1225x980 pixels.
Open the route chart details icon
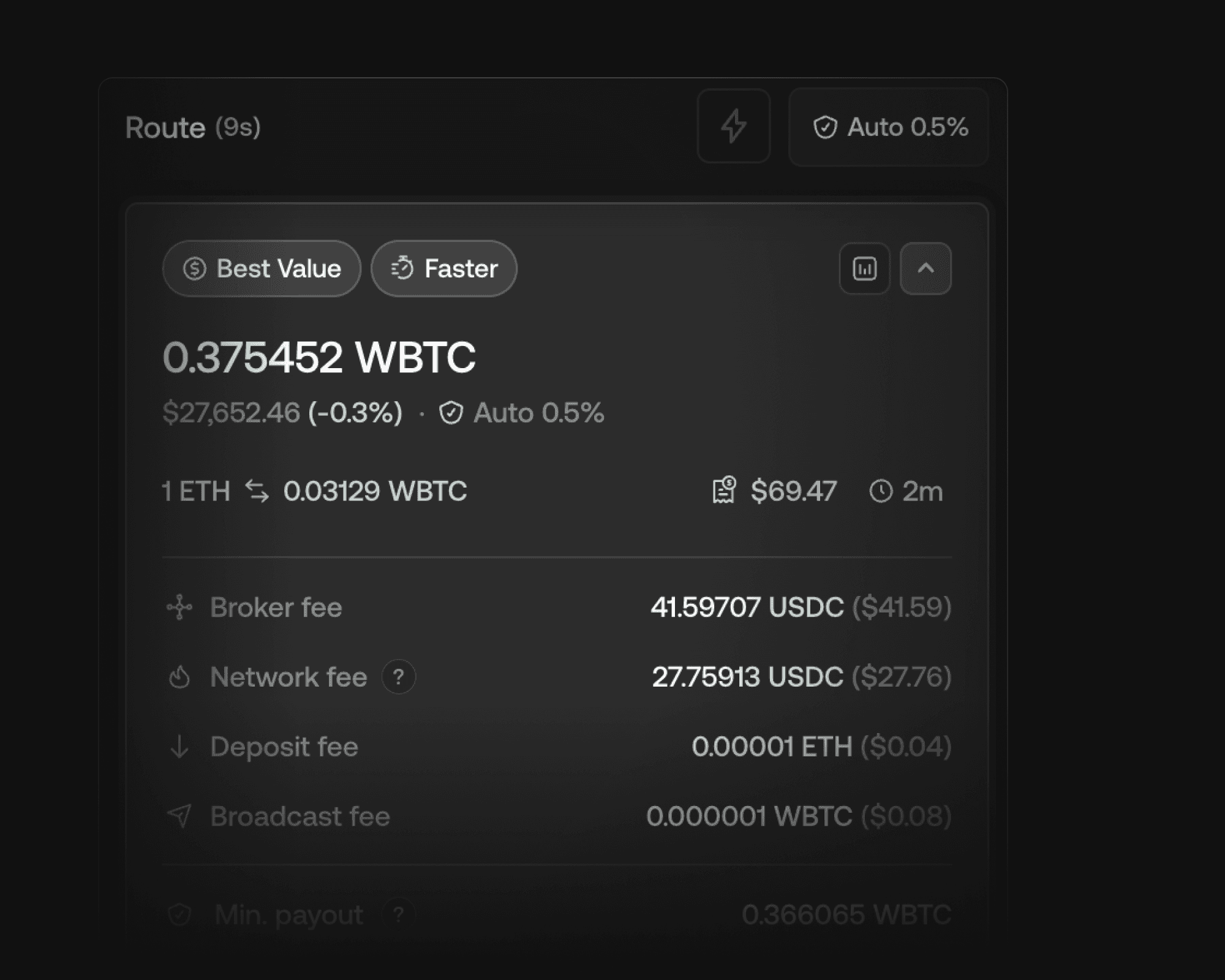(864, 268)
